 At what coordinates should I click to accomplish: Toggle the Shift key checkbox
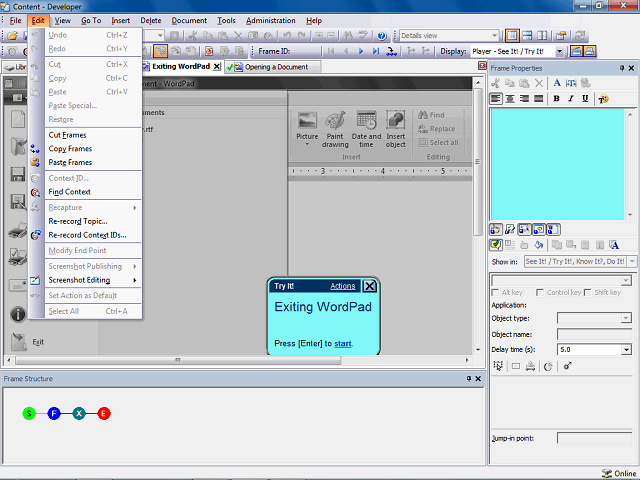click(x=588, y=293)
